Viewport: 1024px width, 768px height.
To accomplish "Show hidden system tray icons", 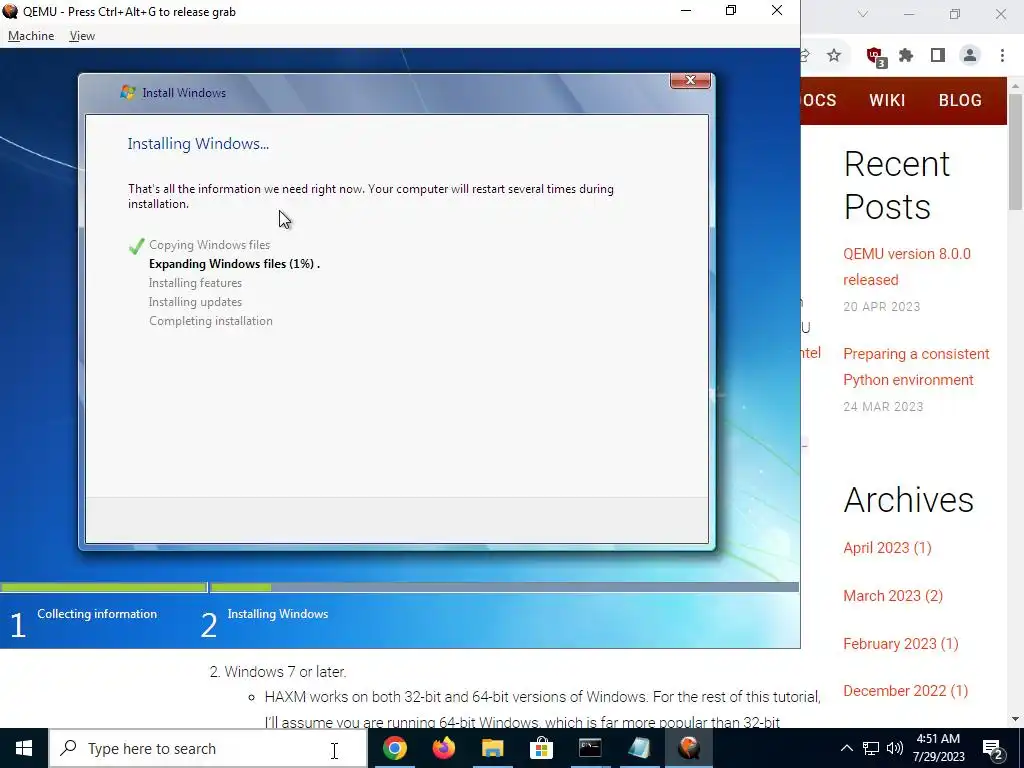I will (x=846, y=748).
